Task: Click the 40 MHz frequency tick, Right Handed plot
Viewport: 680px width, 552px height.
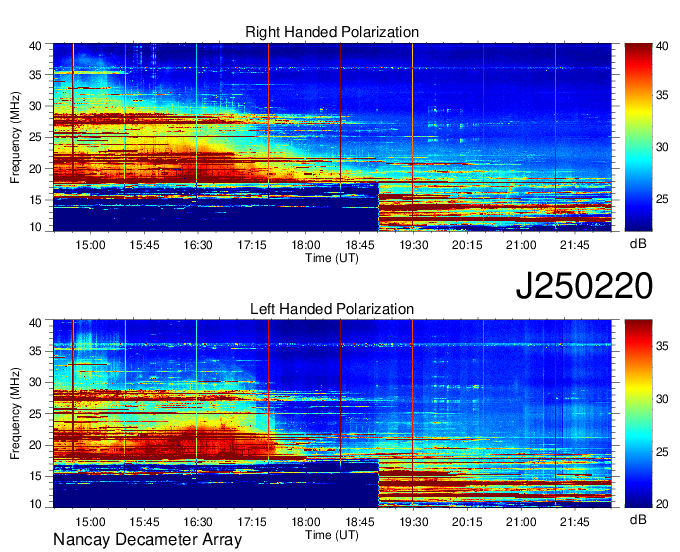Action: point(36,46)
